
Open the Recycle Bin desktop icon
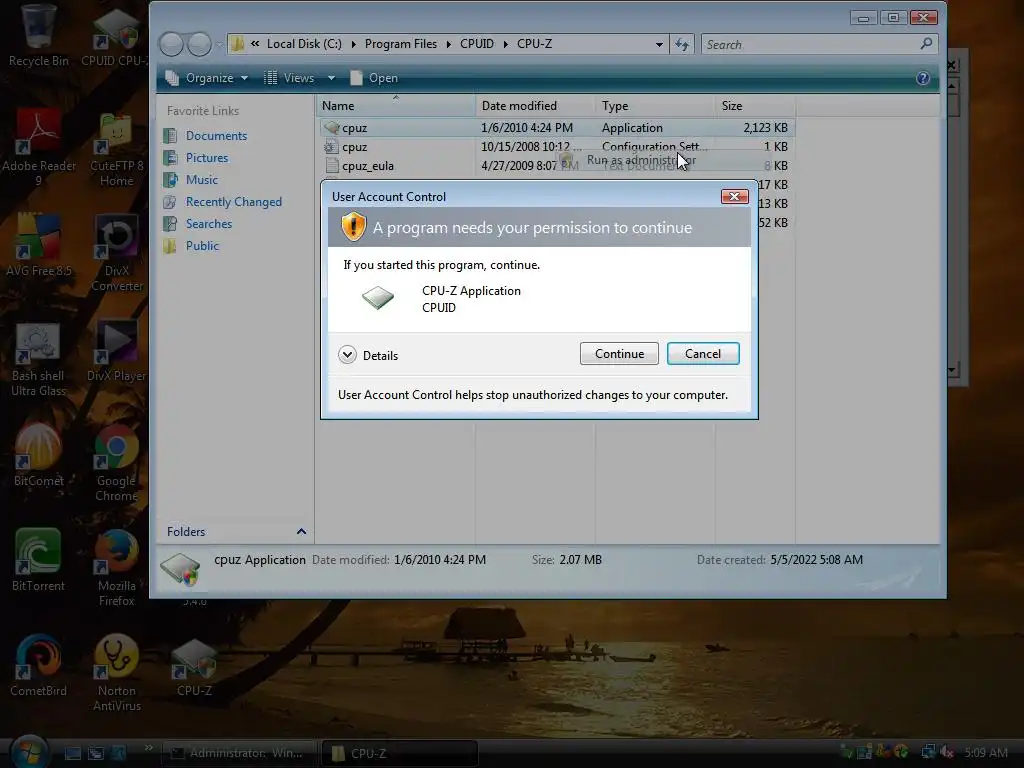tap(38, 37)
